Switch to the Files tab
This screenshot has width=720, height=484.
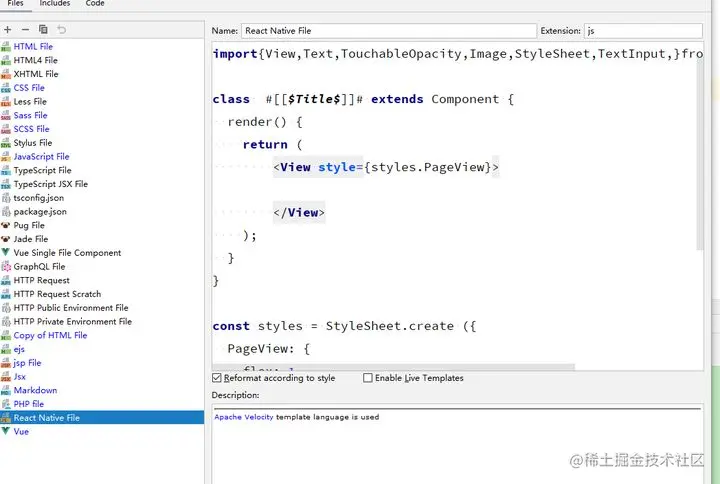point(15,4)
